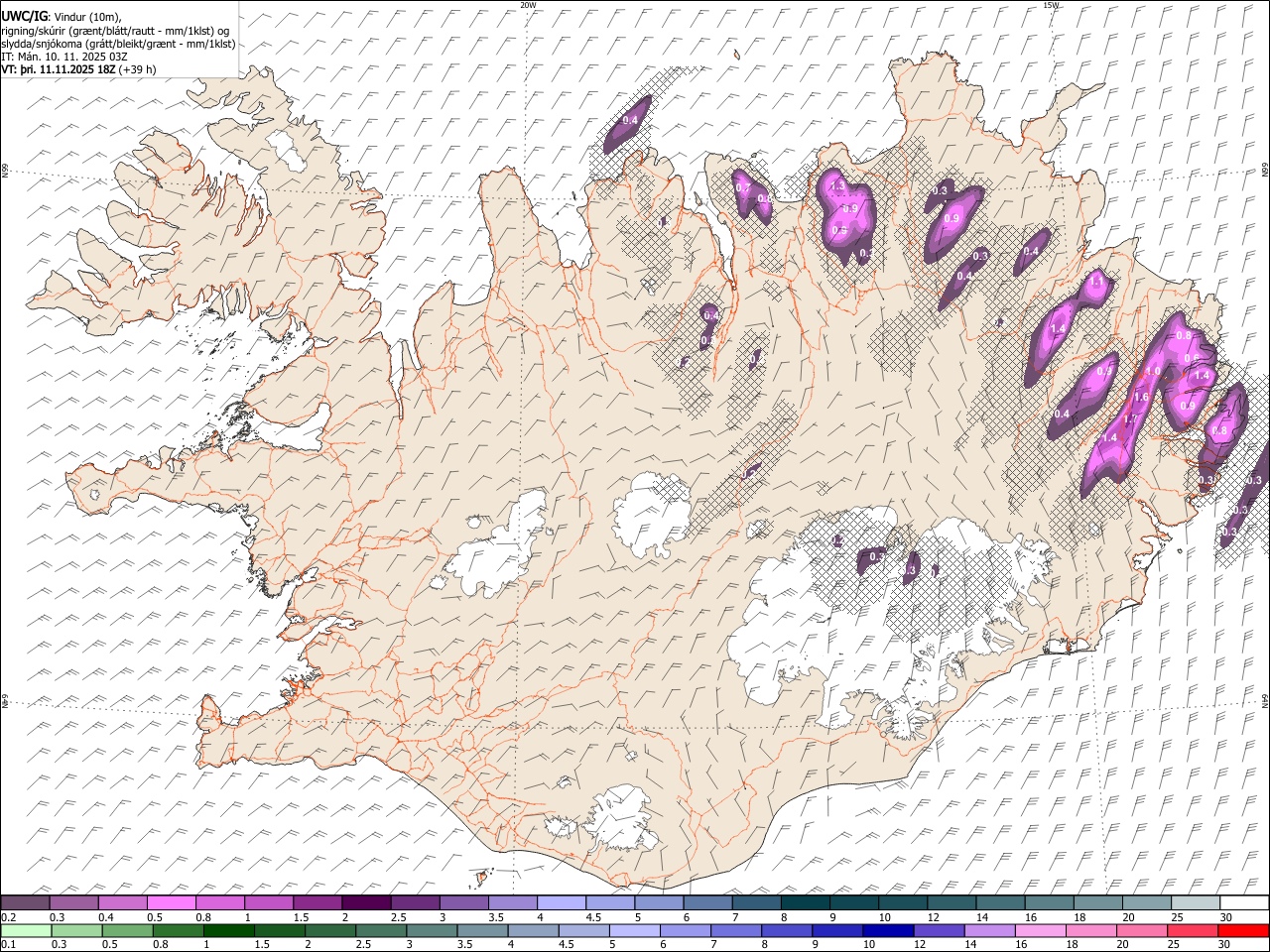This screenshot has height=952, width=1270.
Task: Click the 1.1 value on the northeast snow band
Action: pos(1096,283)
